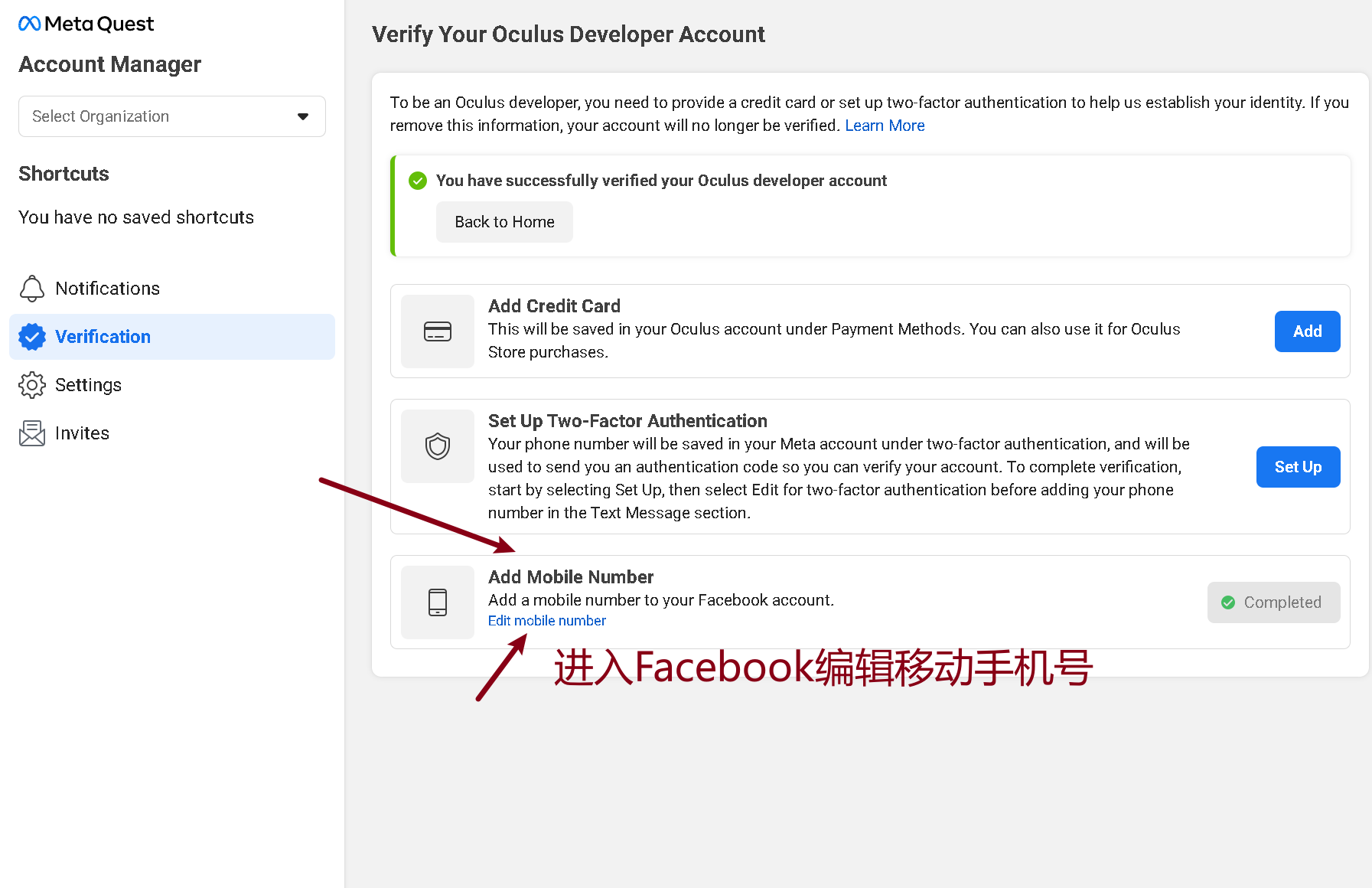Click the Notifications bell icon
Screen dimensions: 1372x888
pos(32,289)
